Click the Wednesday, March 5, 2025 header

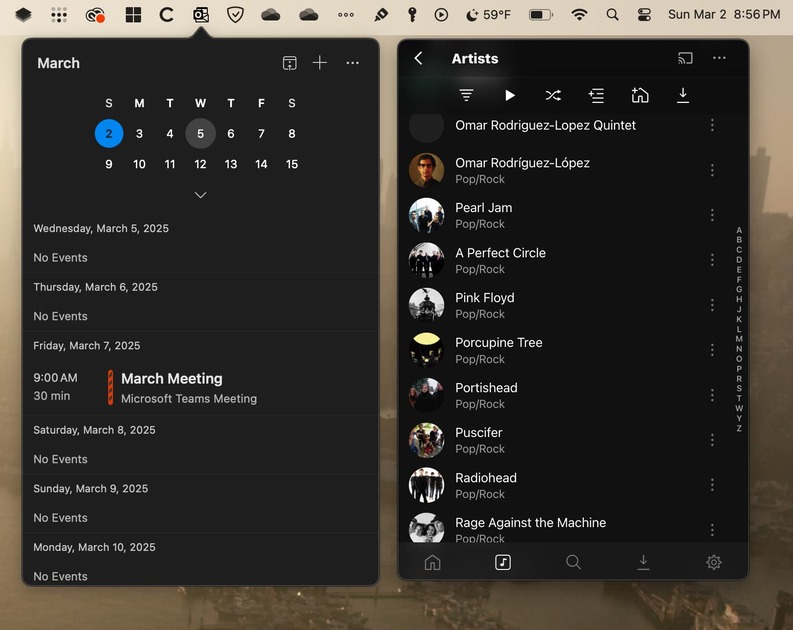point(101,229)
